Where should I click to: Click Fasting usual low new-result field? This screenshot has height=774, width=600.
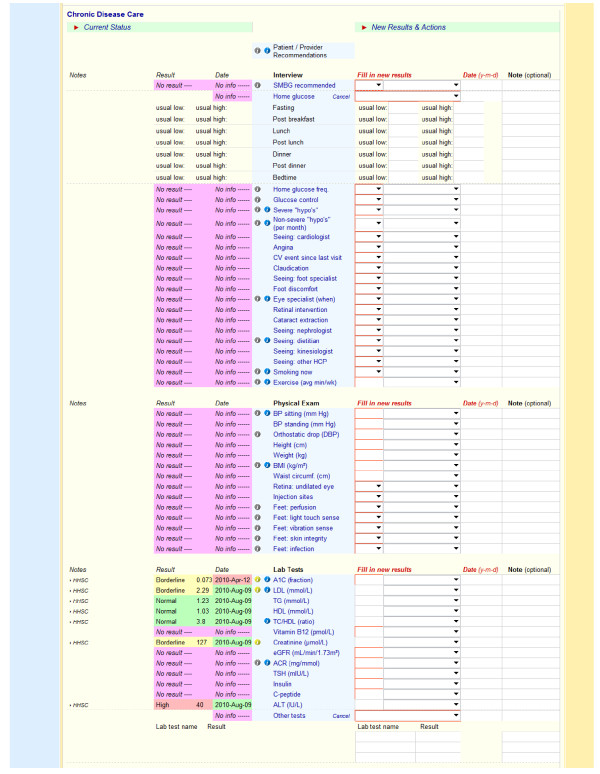pos(403,108)
